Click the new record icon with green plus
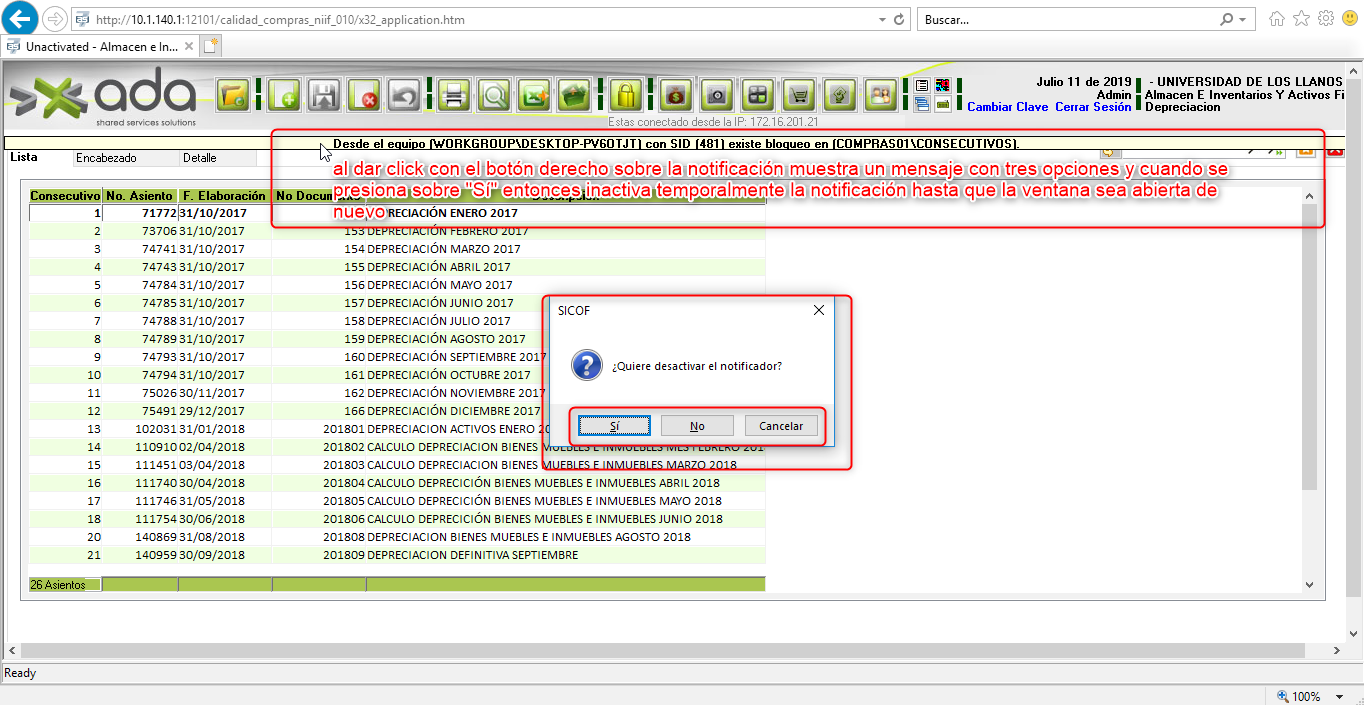The width and height of the screenshot is (1364, 705). 285,96
